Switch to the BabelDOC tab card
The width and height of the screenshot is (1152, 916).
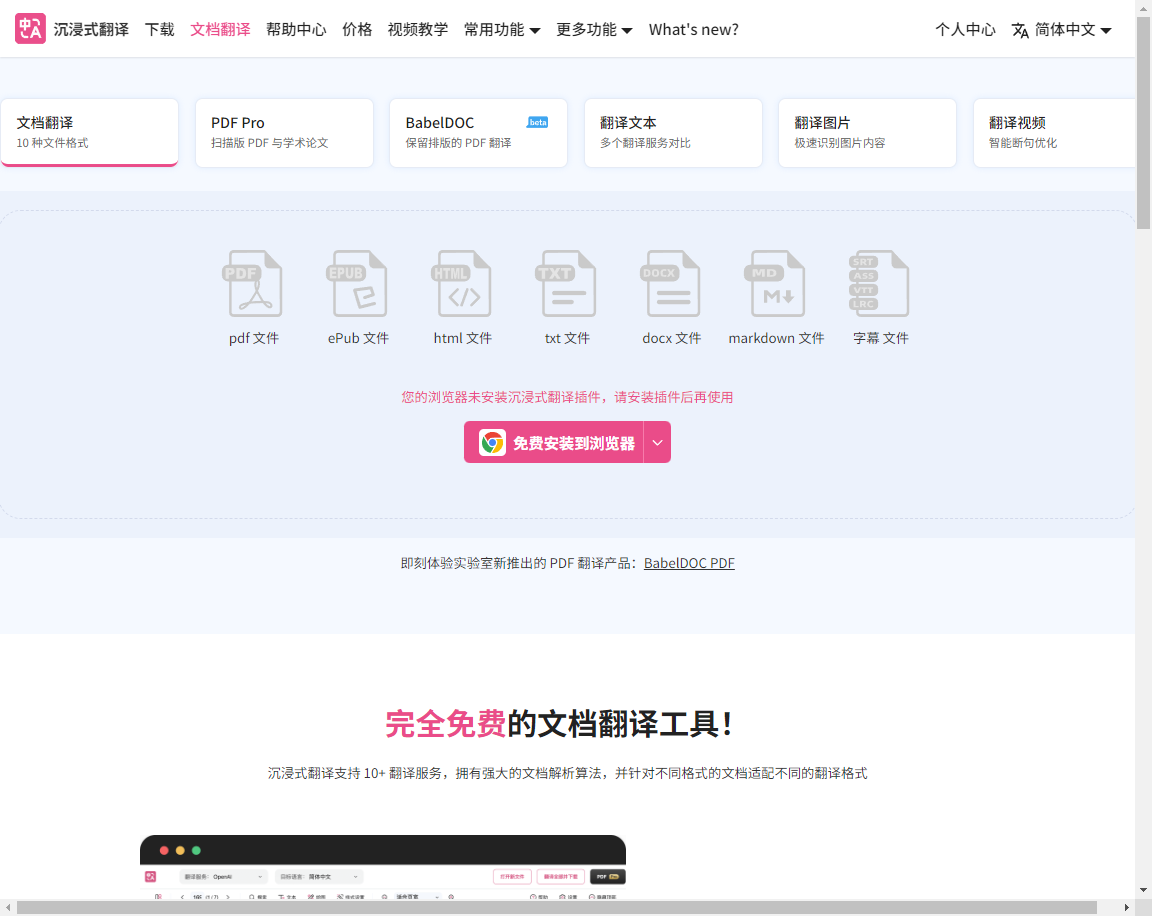[478, 132]
